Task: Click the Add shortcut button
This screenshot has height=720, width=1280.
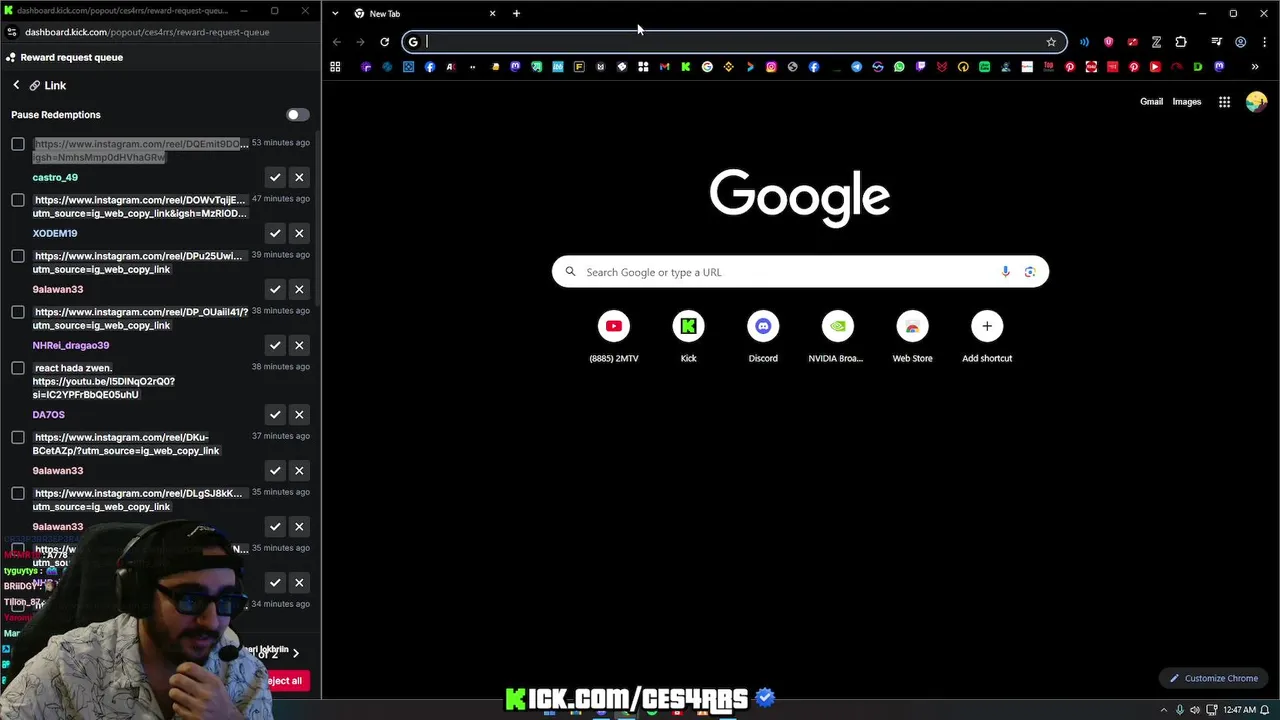Action: 987,337
